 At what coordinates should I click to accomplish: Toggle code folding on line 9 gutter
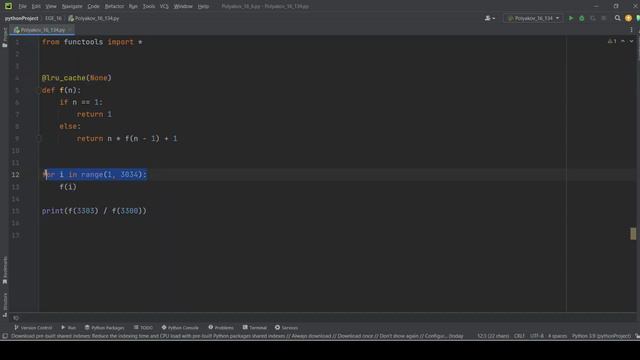pyautogui.click(x=40, y=139)
